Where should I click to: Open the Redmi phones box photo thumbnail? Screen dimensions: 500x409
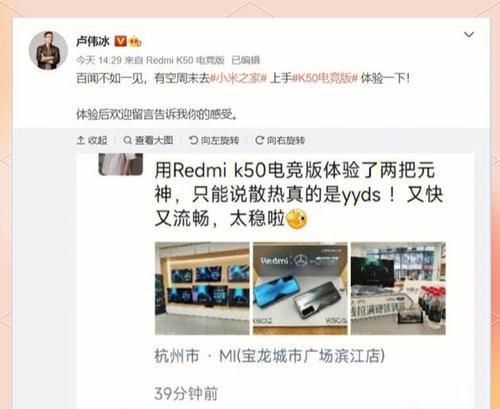(300, 288)
